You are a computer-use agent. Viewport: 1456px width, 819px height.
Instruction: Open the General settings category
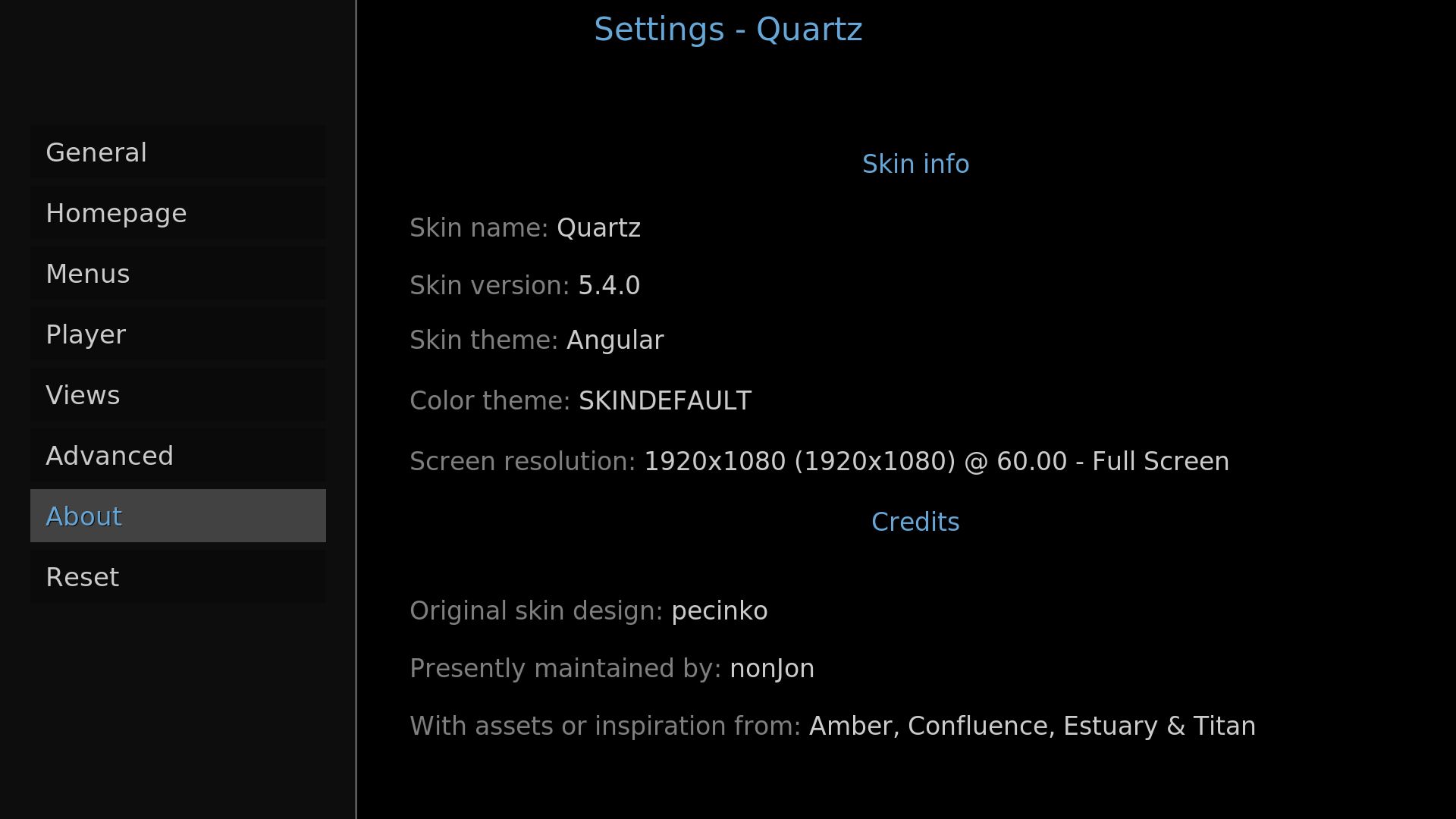tap(177, 152)
